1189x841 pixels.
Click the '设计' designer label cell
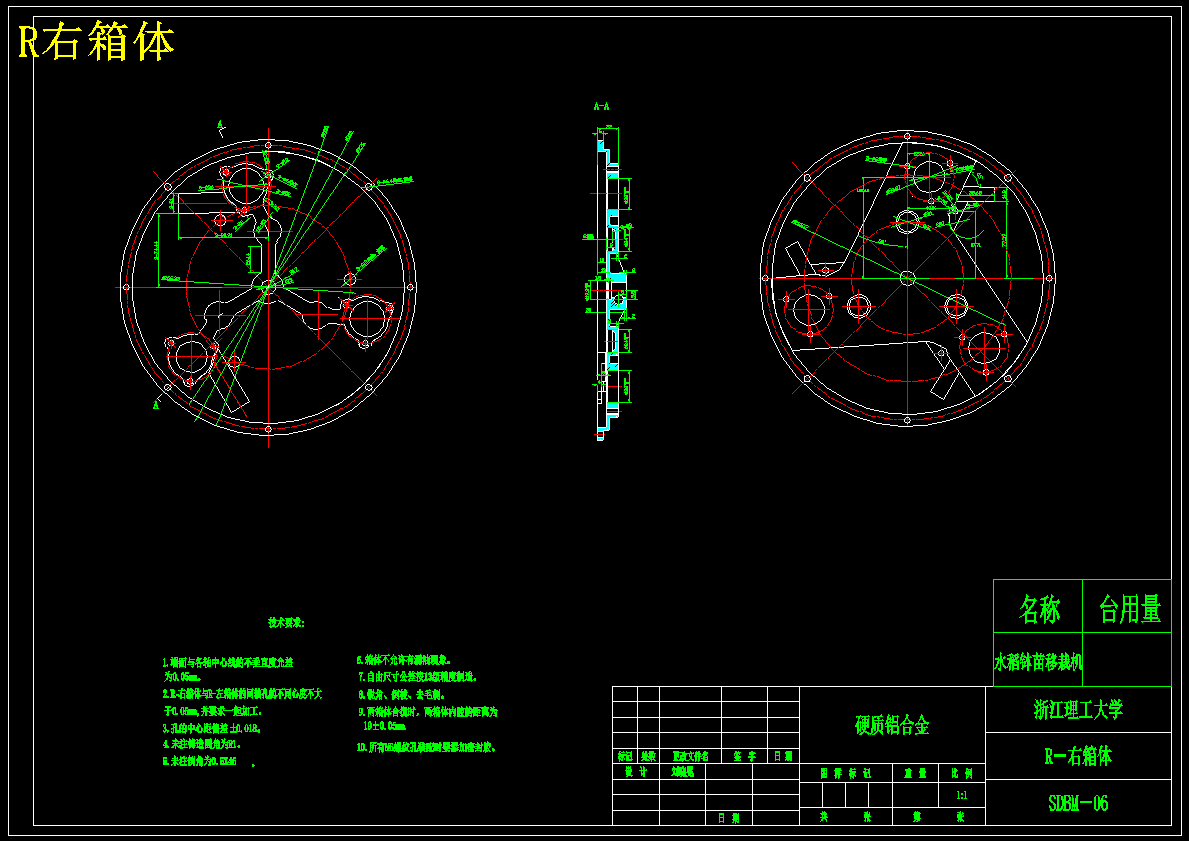coord(635,771)
